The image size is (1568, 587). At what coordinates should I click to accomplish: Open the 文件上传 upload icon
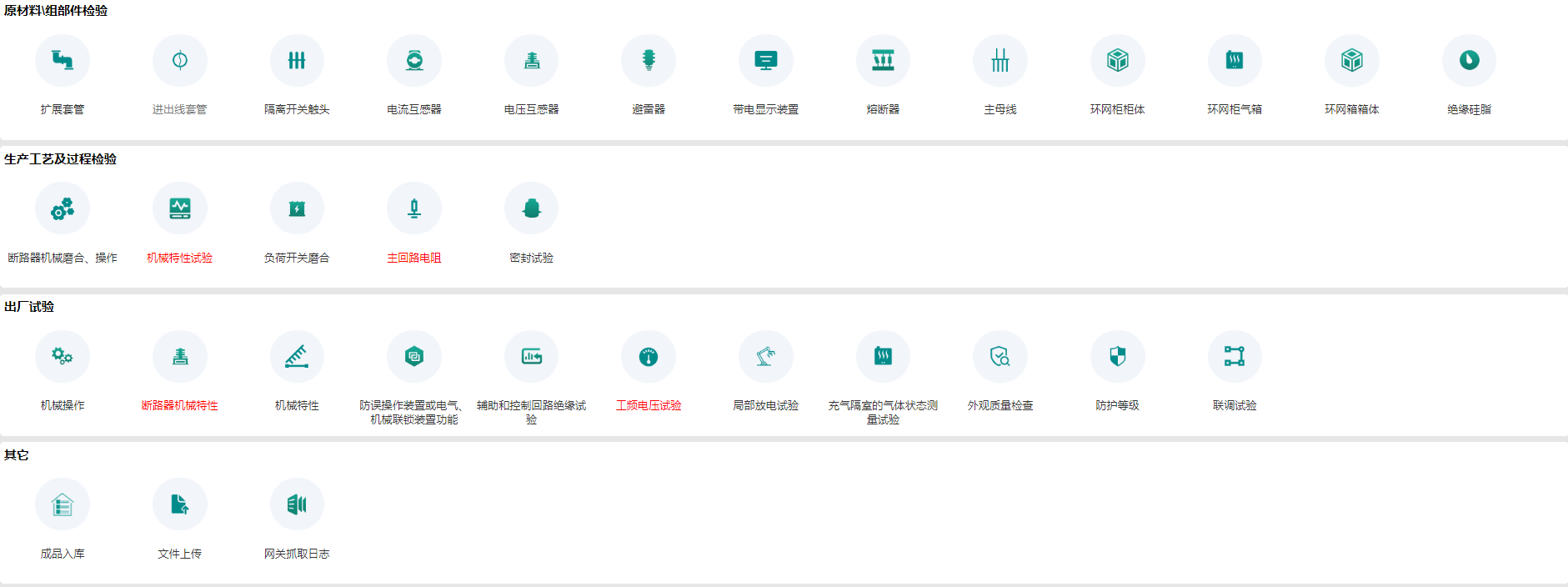point(180,504)
